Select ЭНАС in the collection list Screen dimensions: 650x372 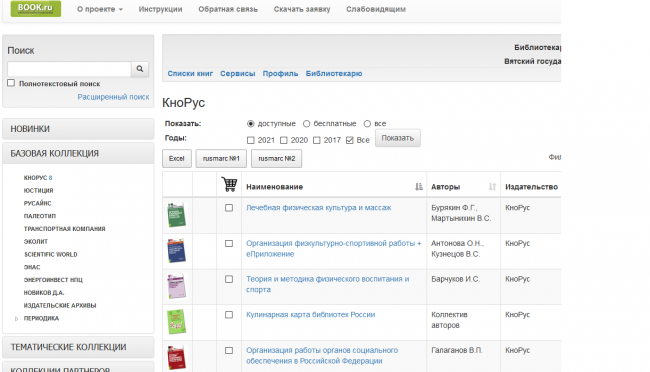point(32,267)
